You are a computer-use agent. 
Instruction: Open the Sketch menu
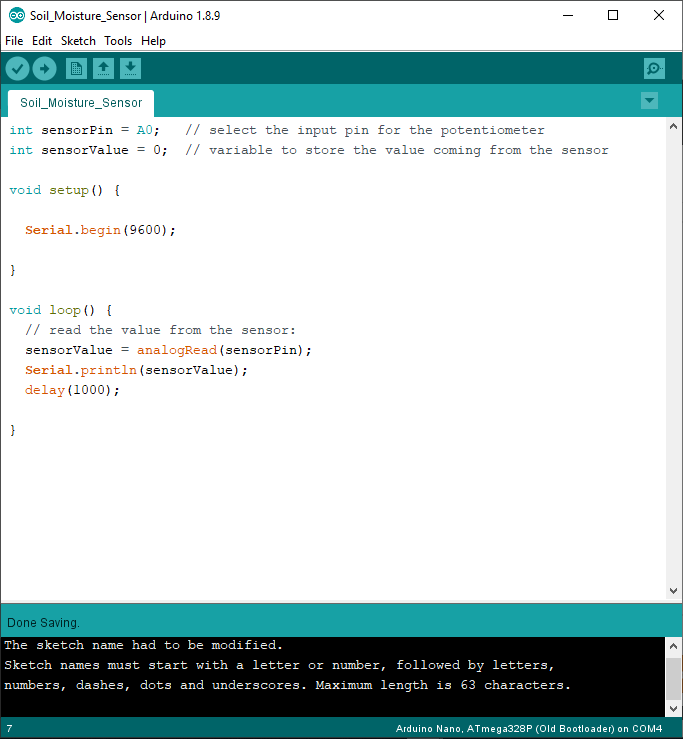click(78, 41)
